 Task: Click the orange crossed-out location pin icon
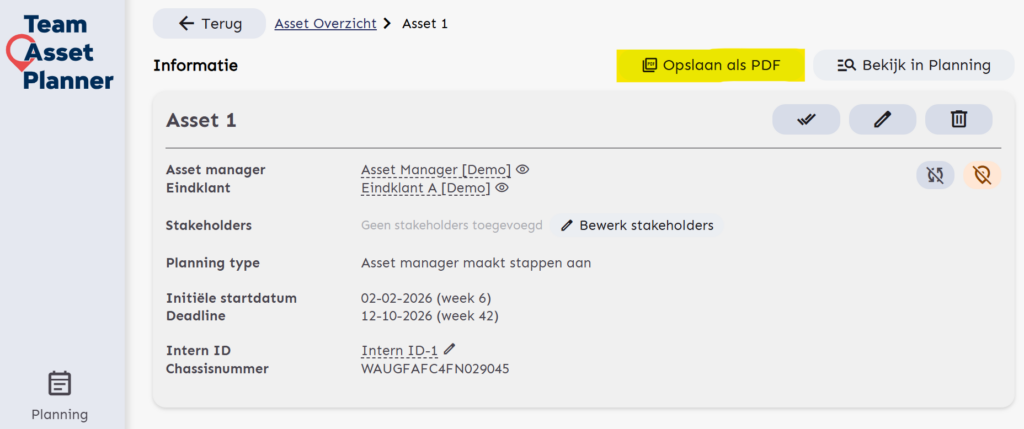pos(982,175)
